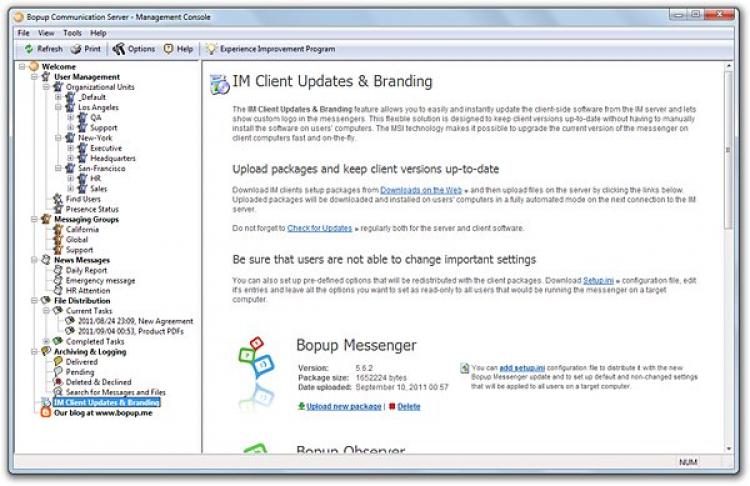
Task: Collapse the Messaging Groups node
Action: click(34, 219)
